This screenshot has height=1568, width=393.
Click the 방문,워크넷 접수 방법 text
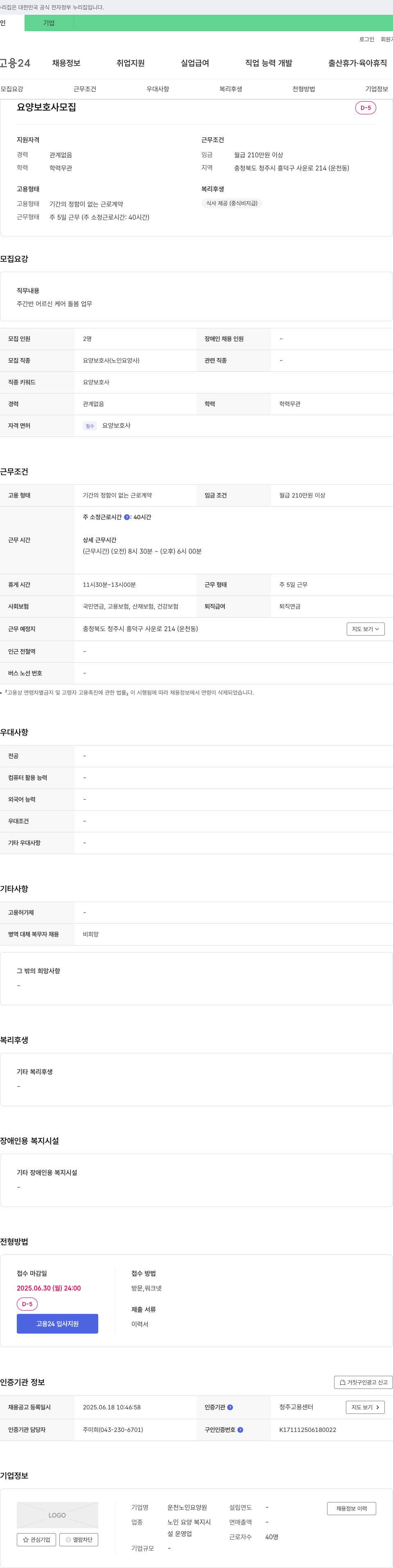coord(147,1288)
